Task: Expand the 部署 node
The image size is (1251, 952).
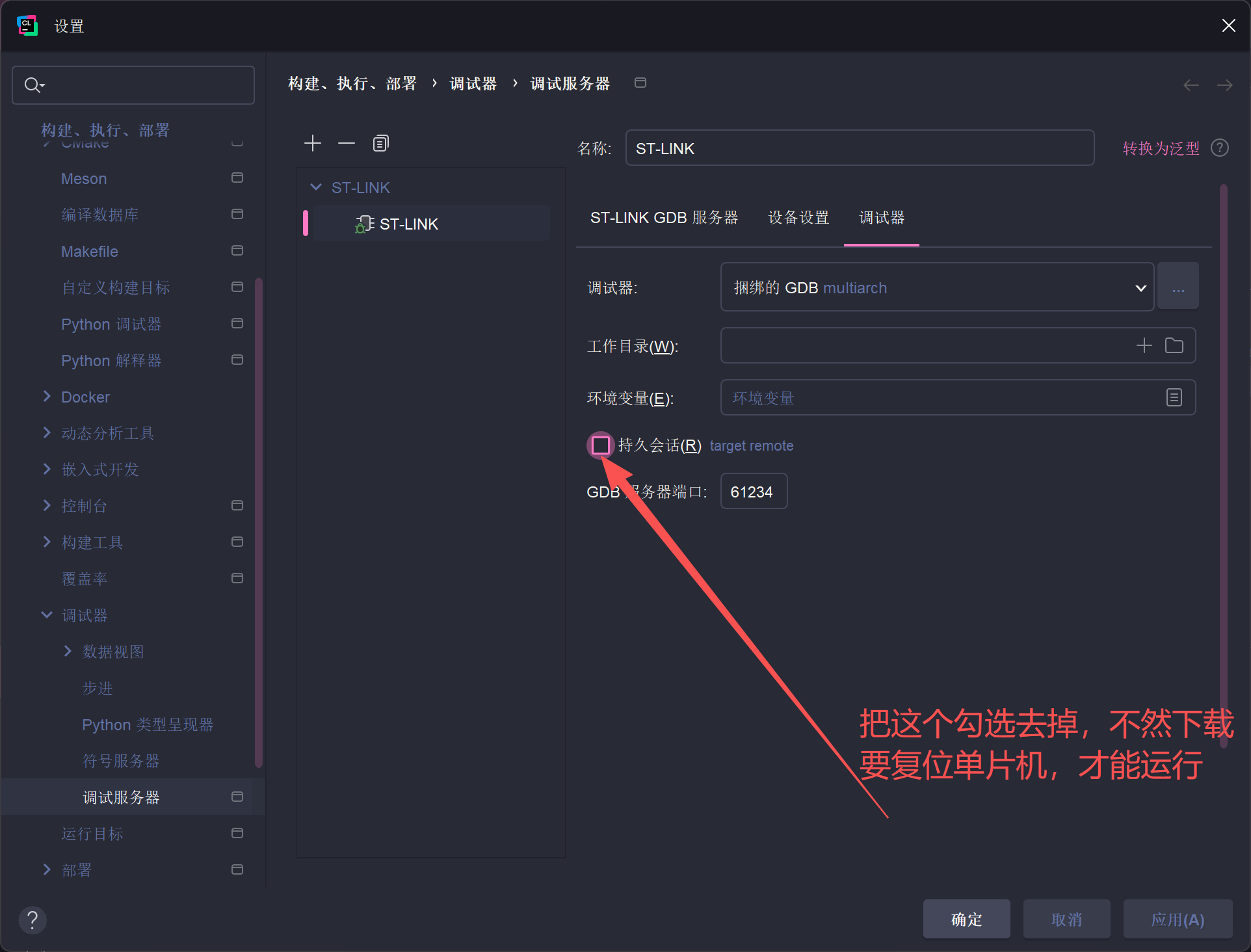Action: 47,869
